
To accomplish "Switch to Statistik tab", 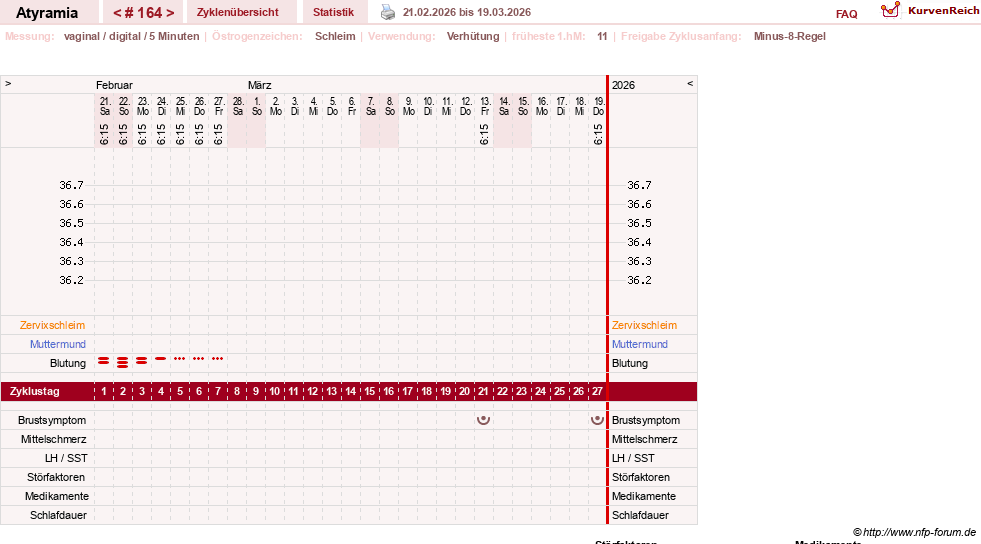I will pos(333,13).
